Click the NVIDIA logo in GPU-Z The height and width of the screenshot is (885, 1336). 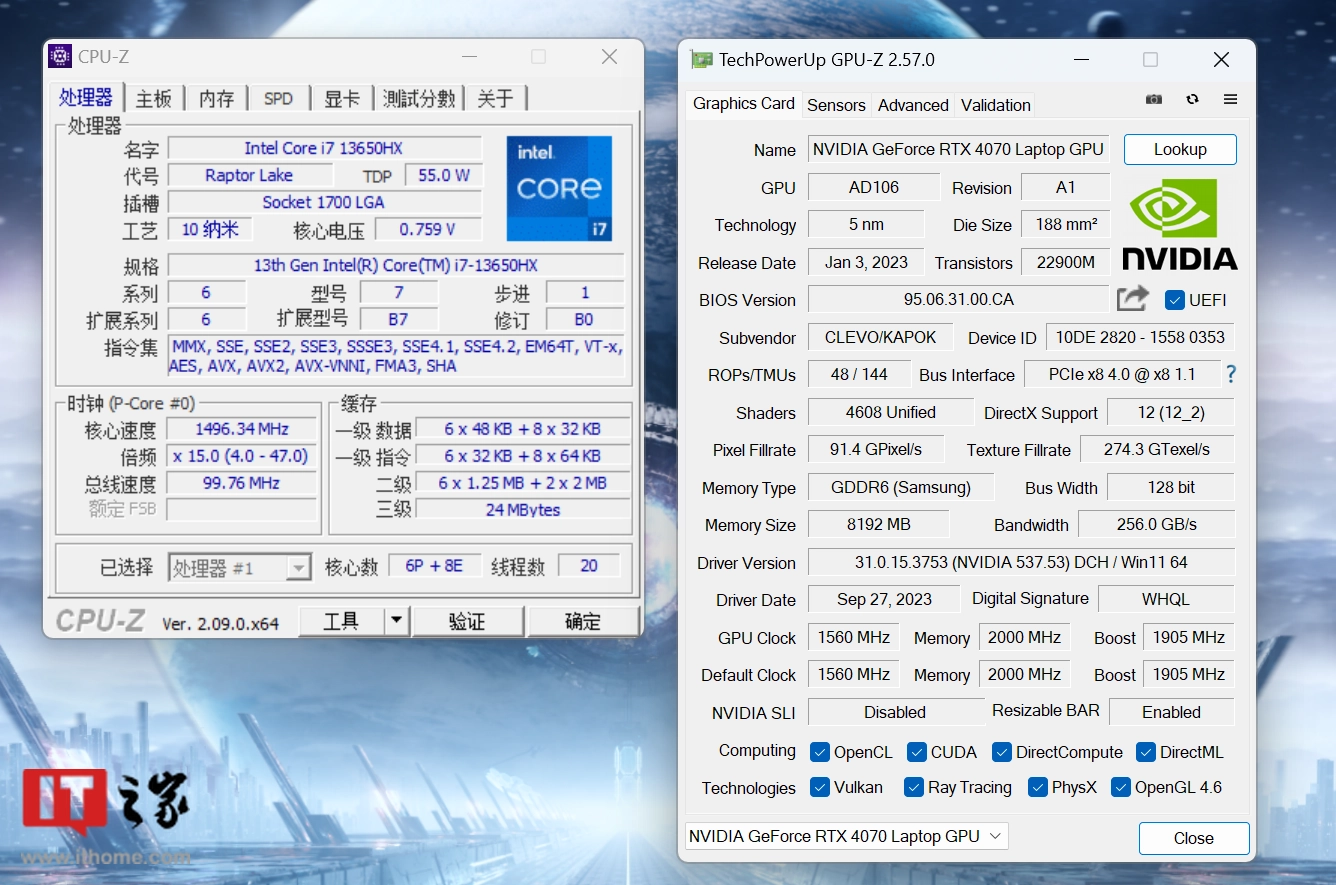(x=1179, y=225)
